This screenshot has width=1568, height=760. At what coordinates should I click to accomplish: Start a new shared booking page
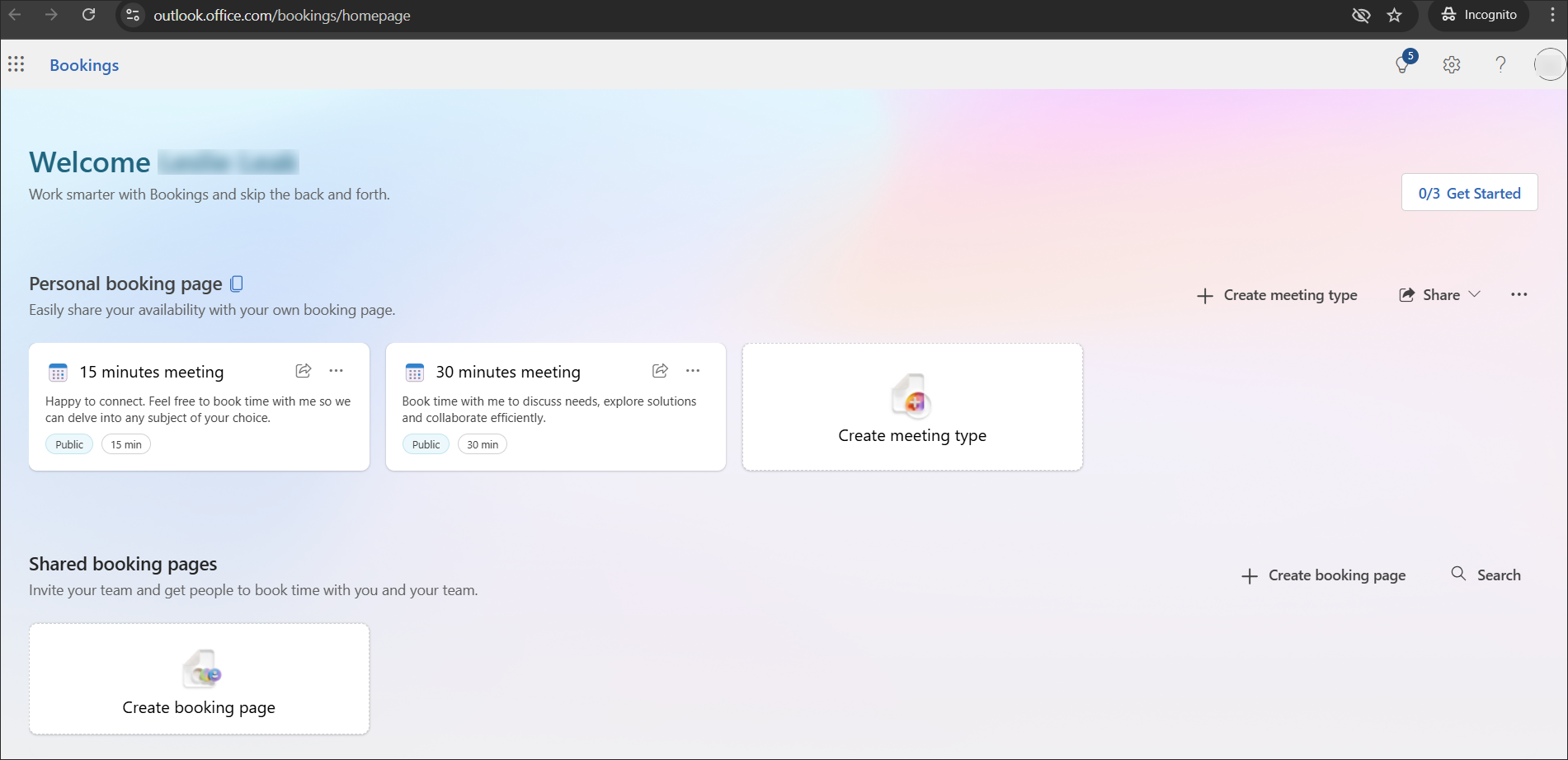pos(1323,575)
